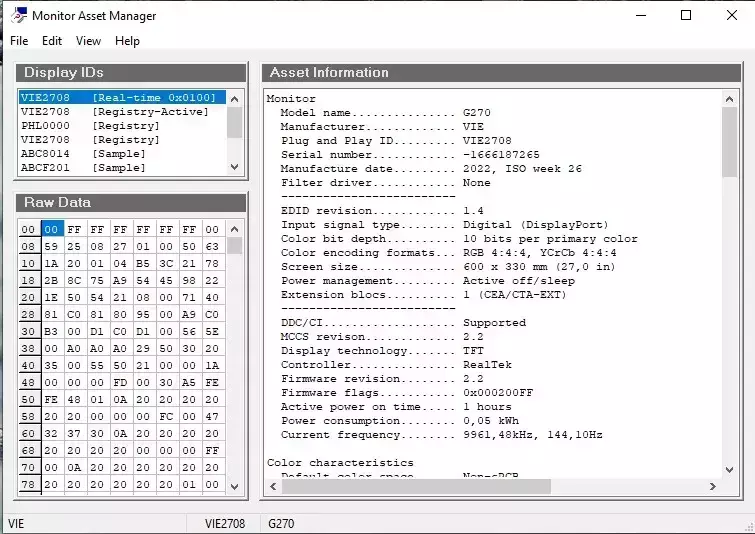Click Current frequency 144,10Hz line
The image size is (755, 534).
coord(442,435)
